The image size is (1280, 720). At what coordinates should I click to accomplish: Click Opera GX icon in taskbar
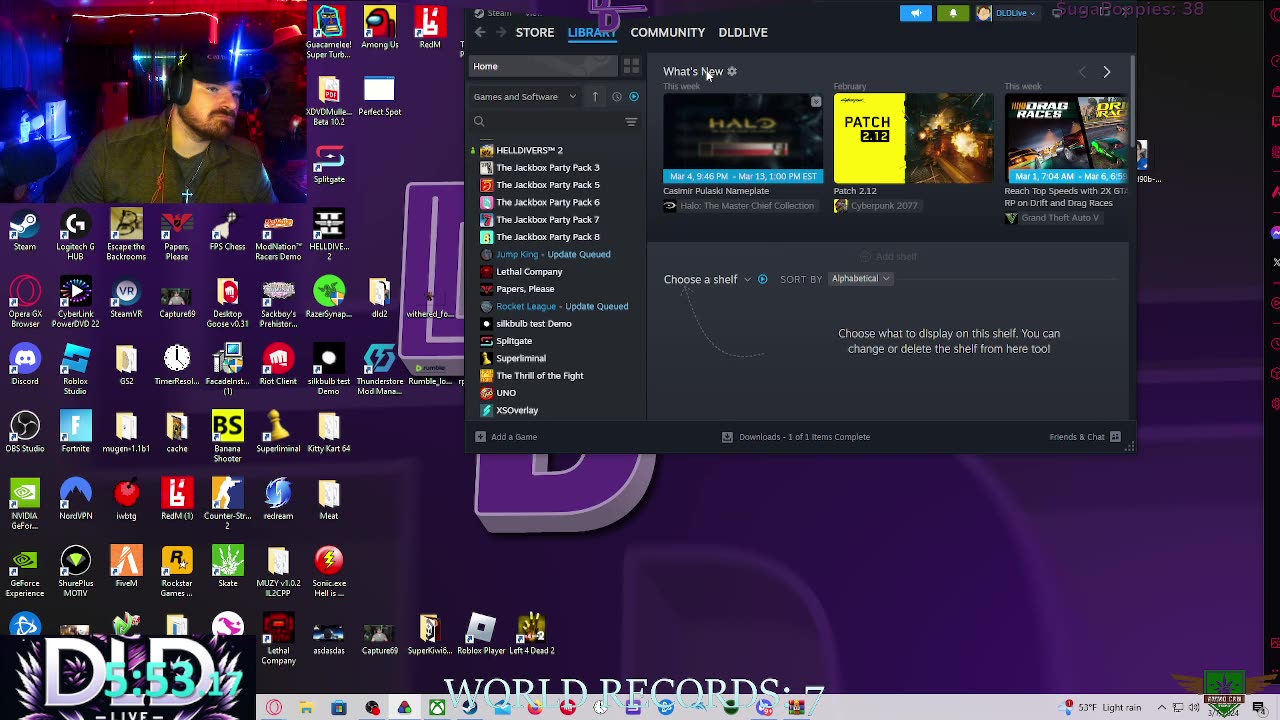coord(274,708)
